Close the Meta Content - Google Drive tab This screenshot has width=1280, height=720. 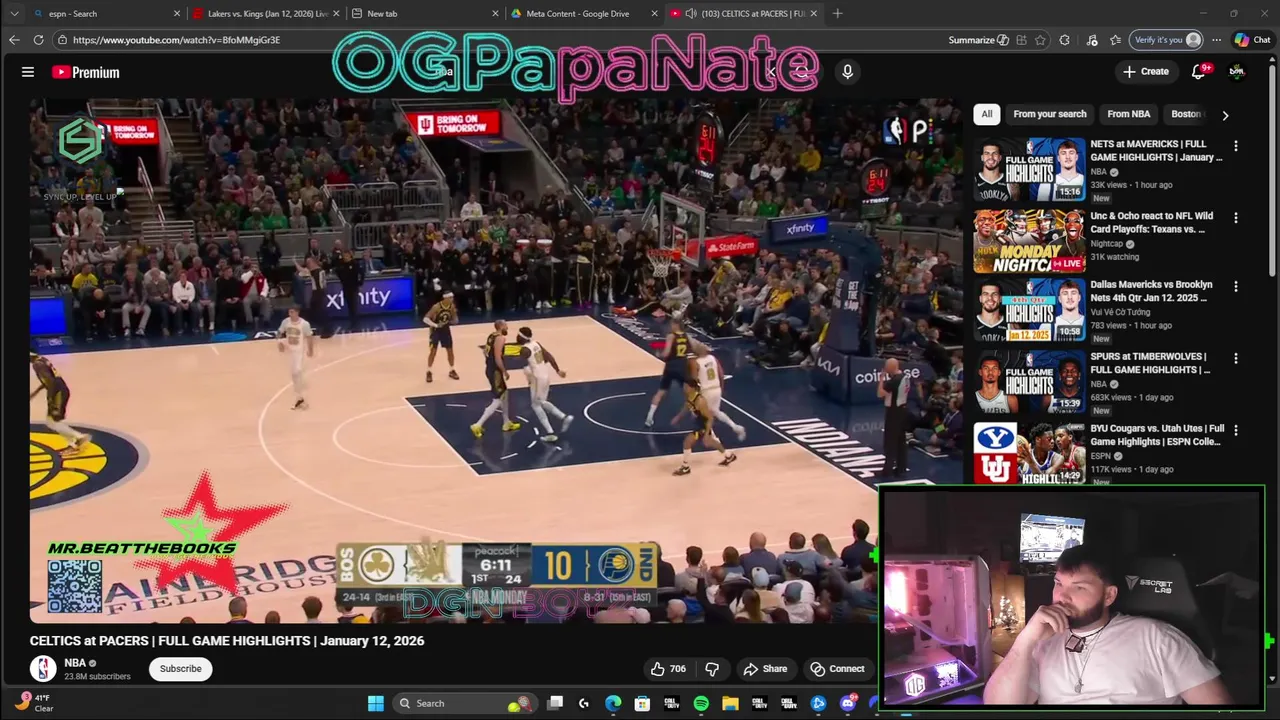point(655,13)
